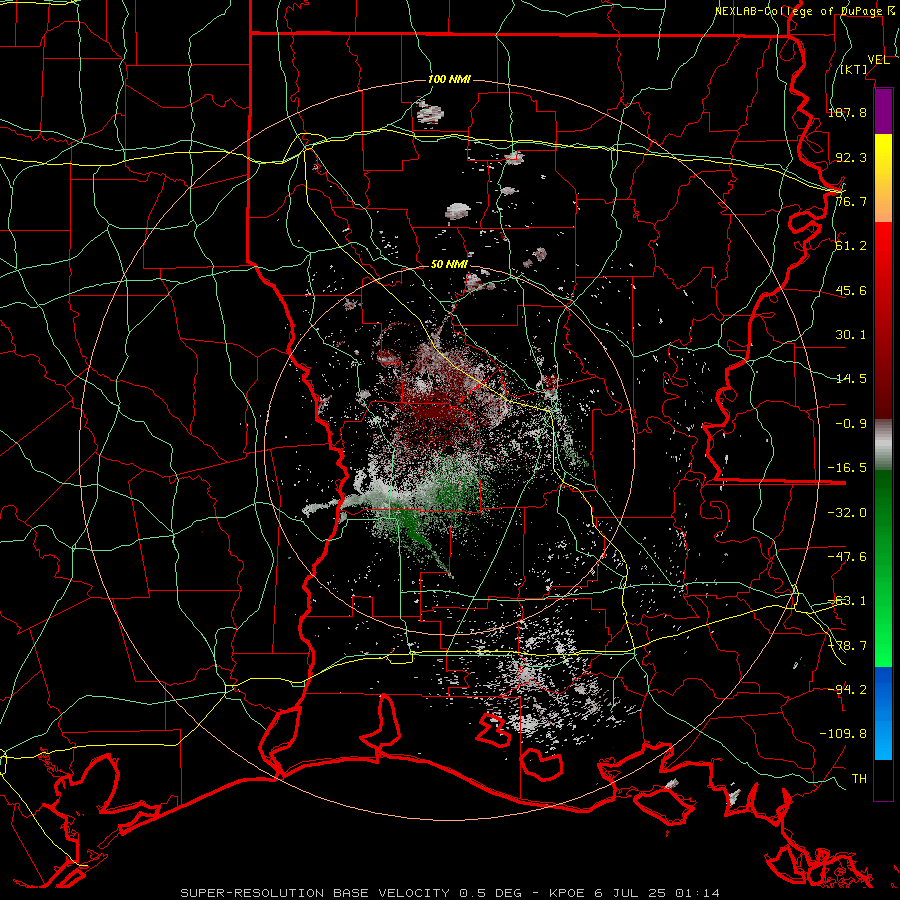Pick the blue segment of the color bar
The width and height of the screenshot is (900, 900).
tap(883, 713)
